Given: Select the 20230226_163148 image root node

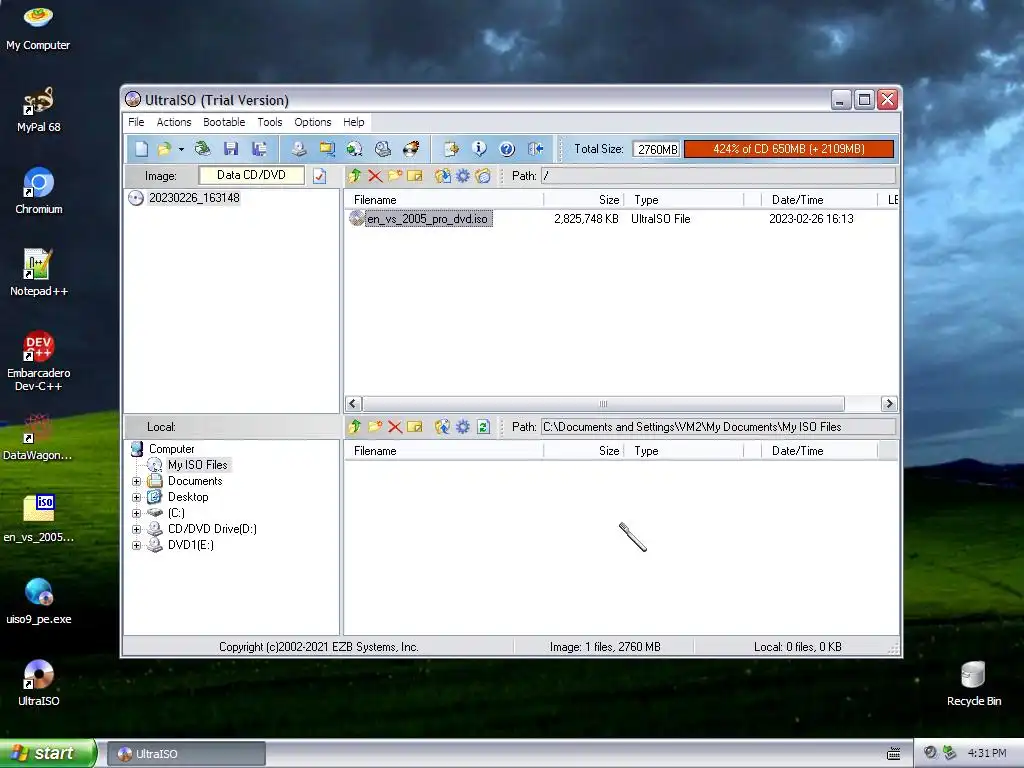Looking at the screenshot, I should point(194,198).
